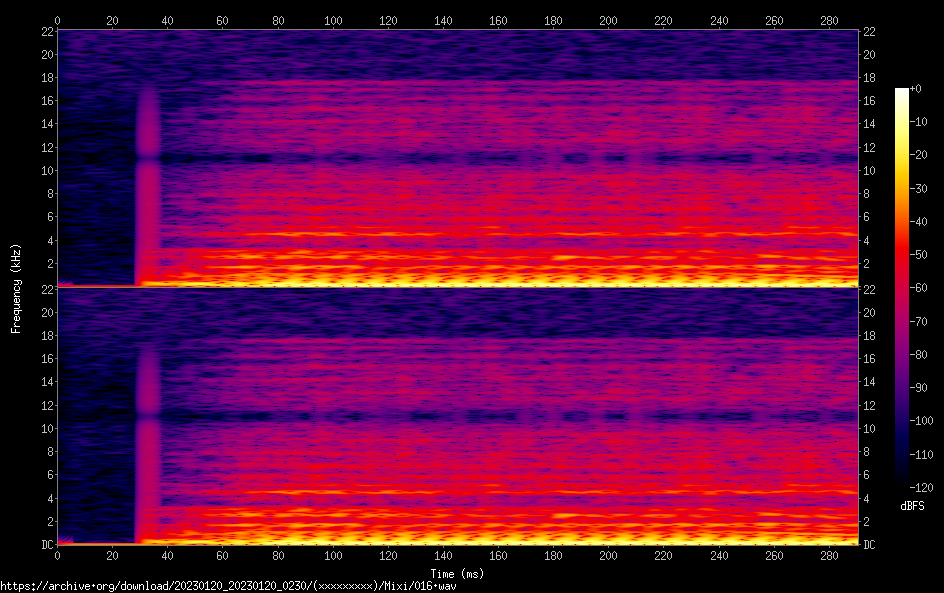The width and height of the screenshot is (944, 593).
Task: Click the "Time (ms)" axis label
Action: 457,573
